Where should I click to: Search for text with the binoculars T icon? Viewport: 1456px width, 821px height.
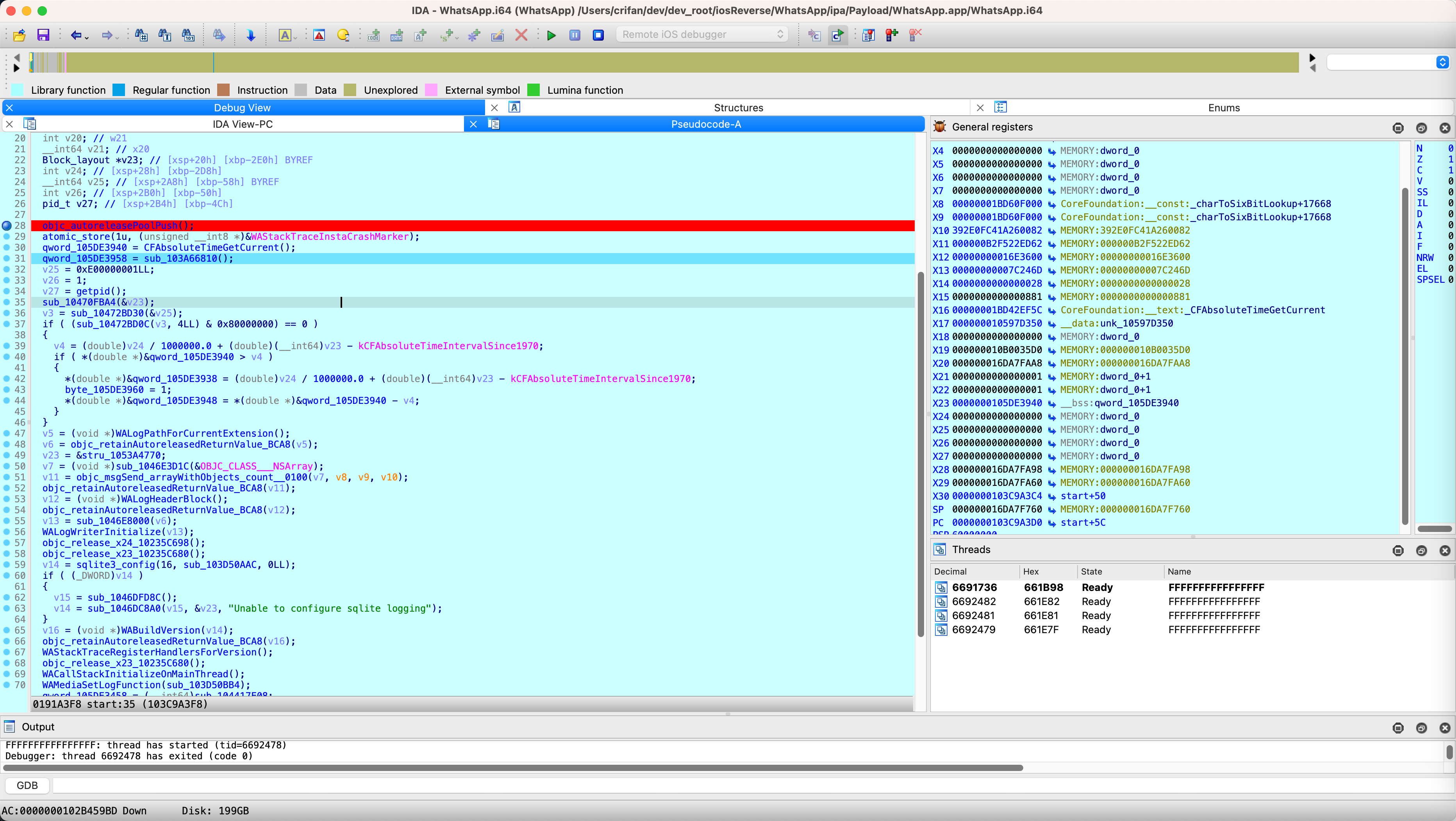tap(164, 35)
